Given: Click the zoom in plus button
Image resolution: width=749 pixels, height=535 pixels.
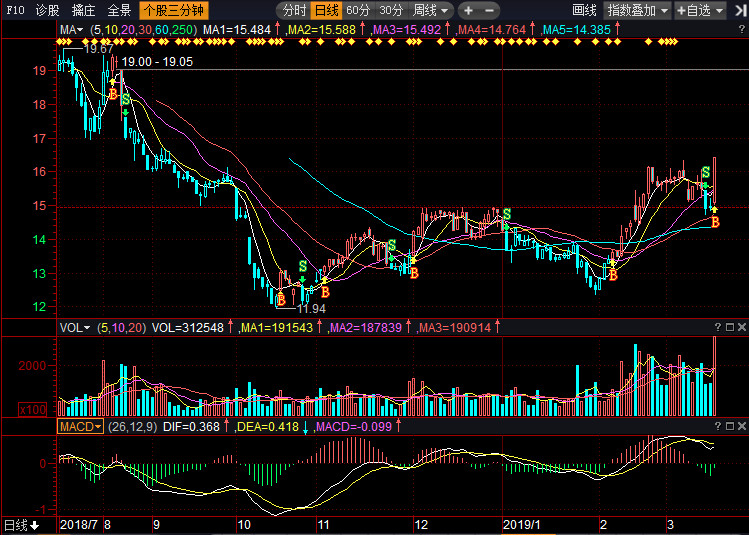Looking at the screenshot, I should click(468, 10).
